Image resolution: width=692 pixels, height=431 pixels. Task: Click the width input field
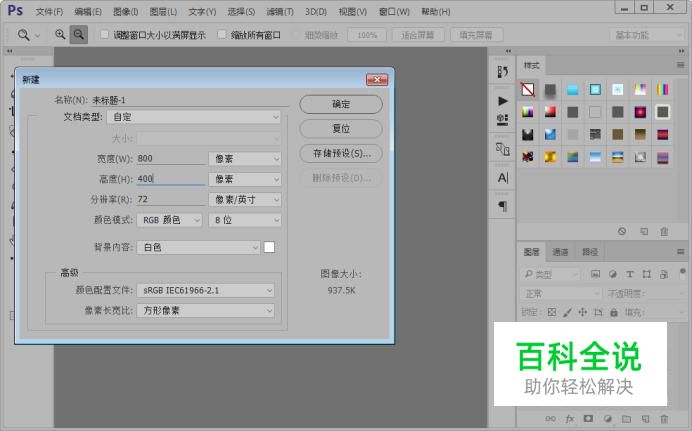pos(170,158)
